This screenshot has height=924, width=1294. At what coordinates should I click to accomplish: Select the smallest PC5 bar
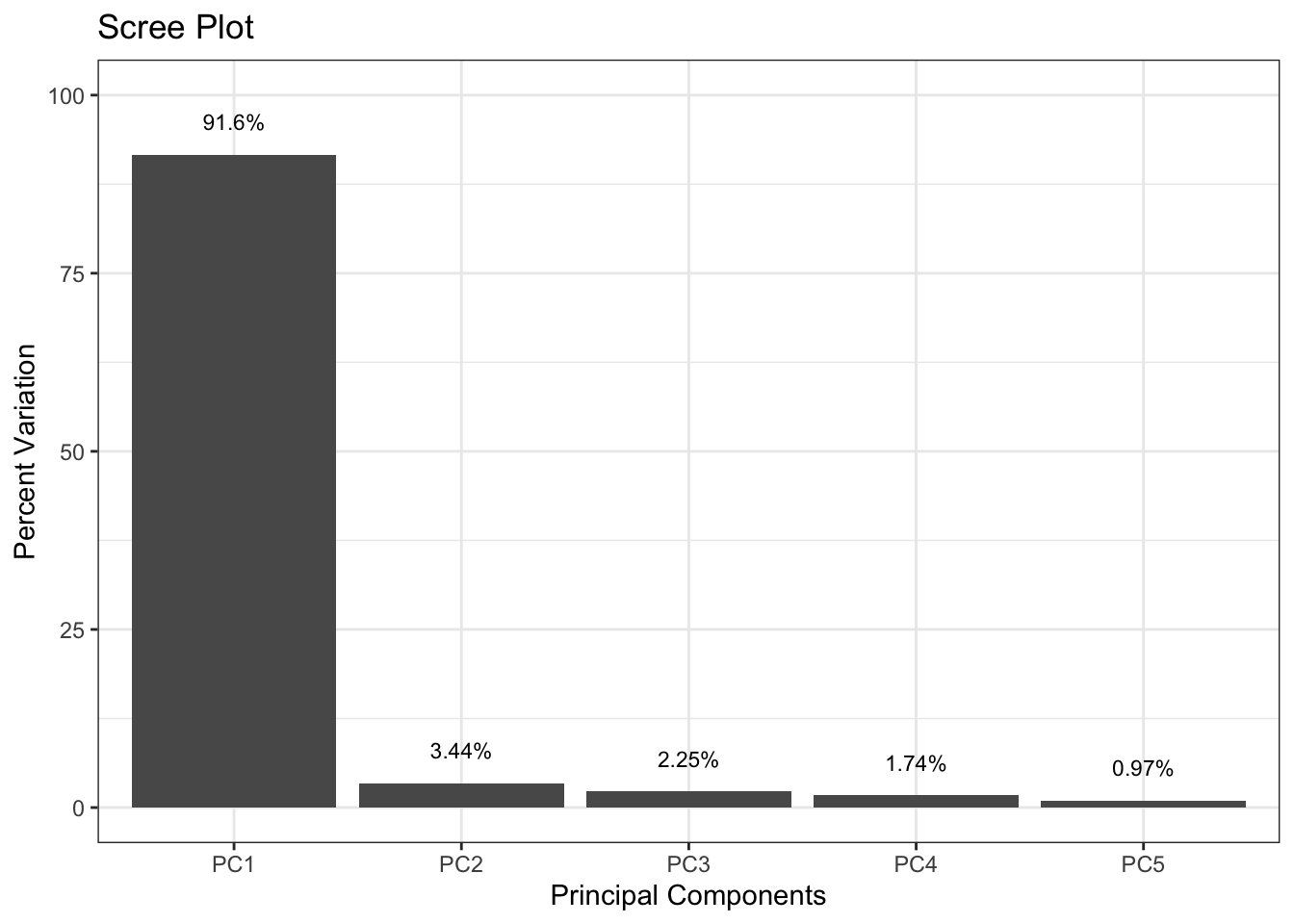(x=1143, y=804)
